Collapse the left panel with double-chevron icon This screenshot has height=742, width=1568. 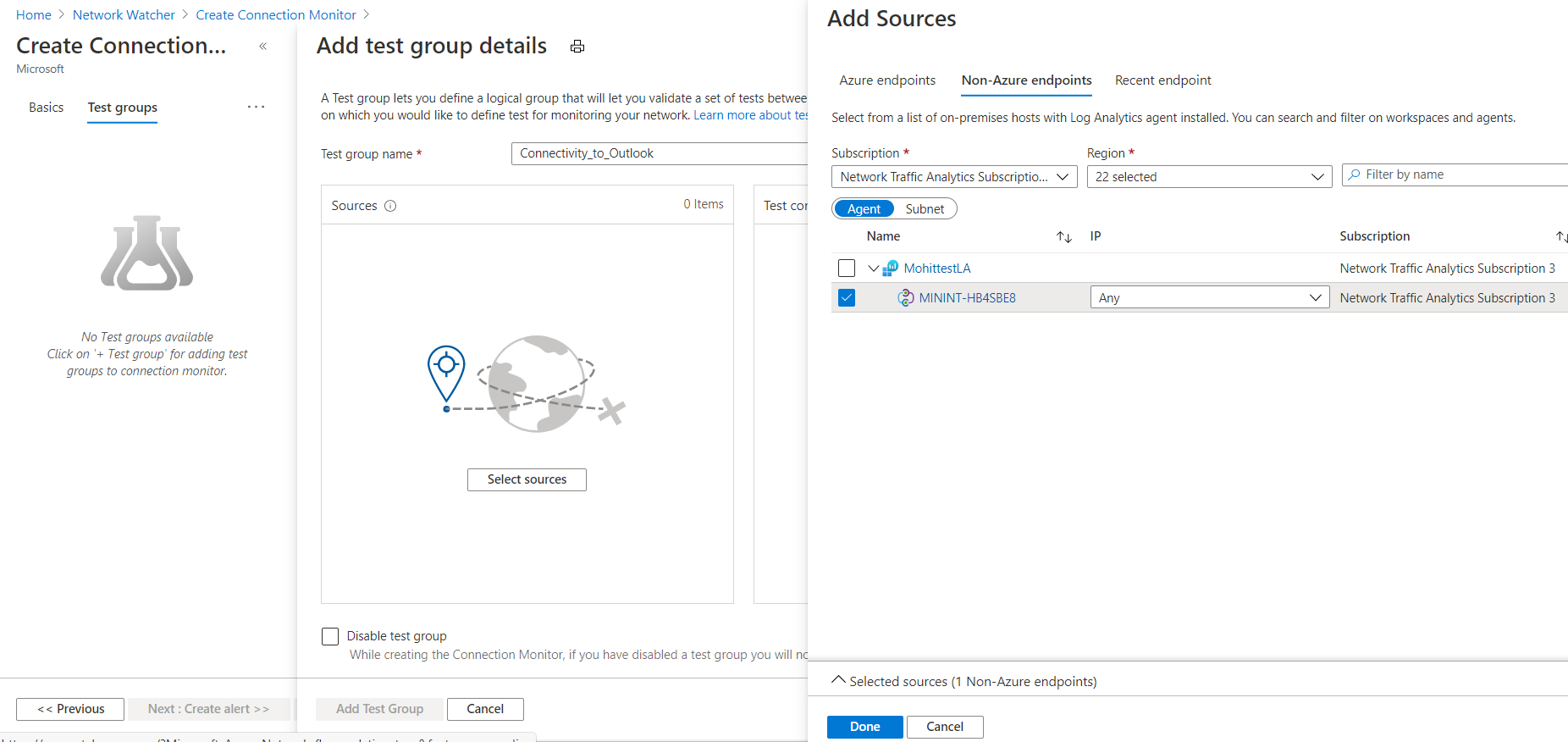(x=263, y=47)
